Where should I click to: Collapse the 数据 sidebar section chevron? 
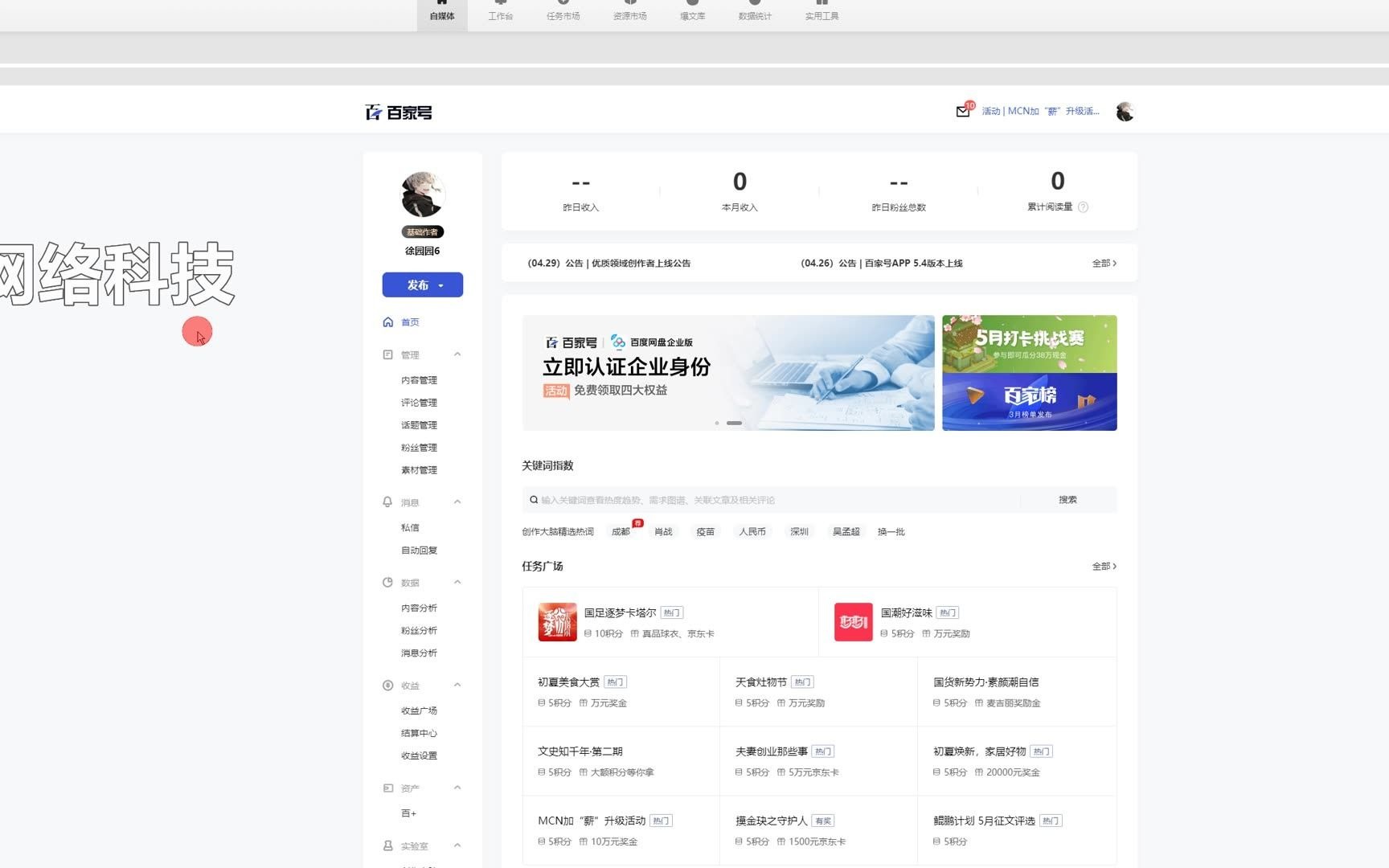(457, 583)
